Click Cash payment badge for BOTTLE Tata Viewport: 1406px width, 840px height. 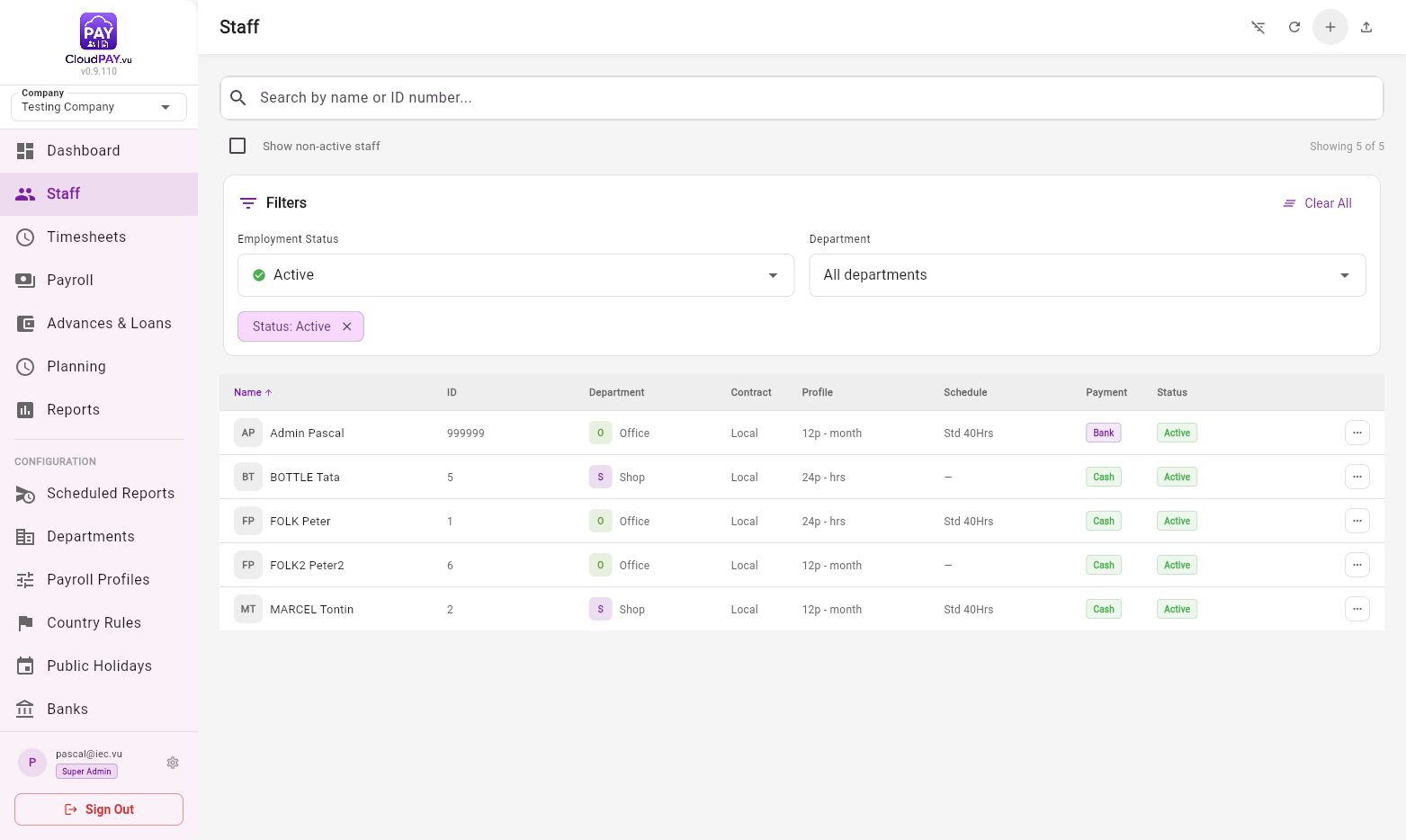coord(1104,477)
